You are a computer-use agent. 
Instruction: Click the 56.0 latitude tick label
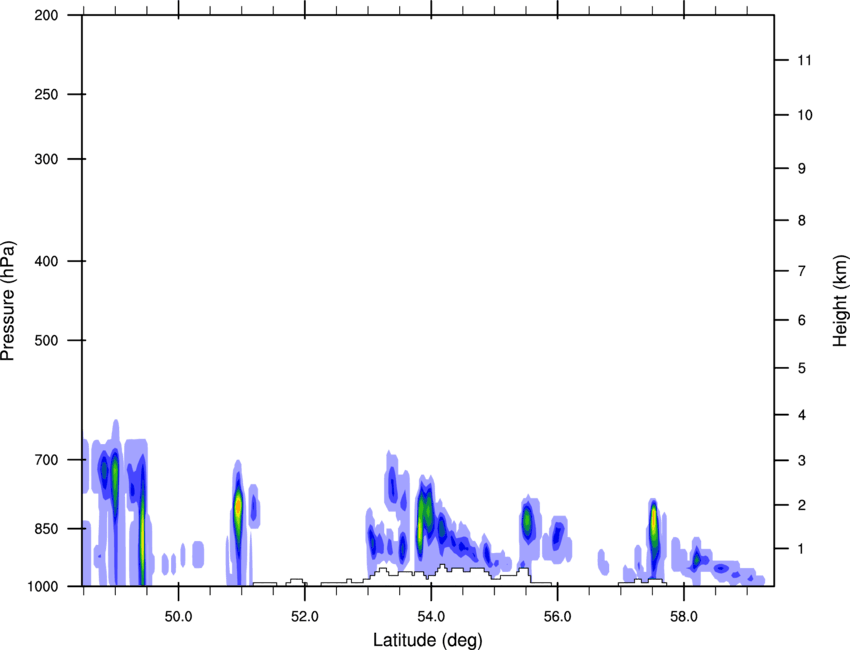point(557,617)
